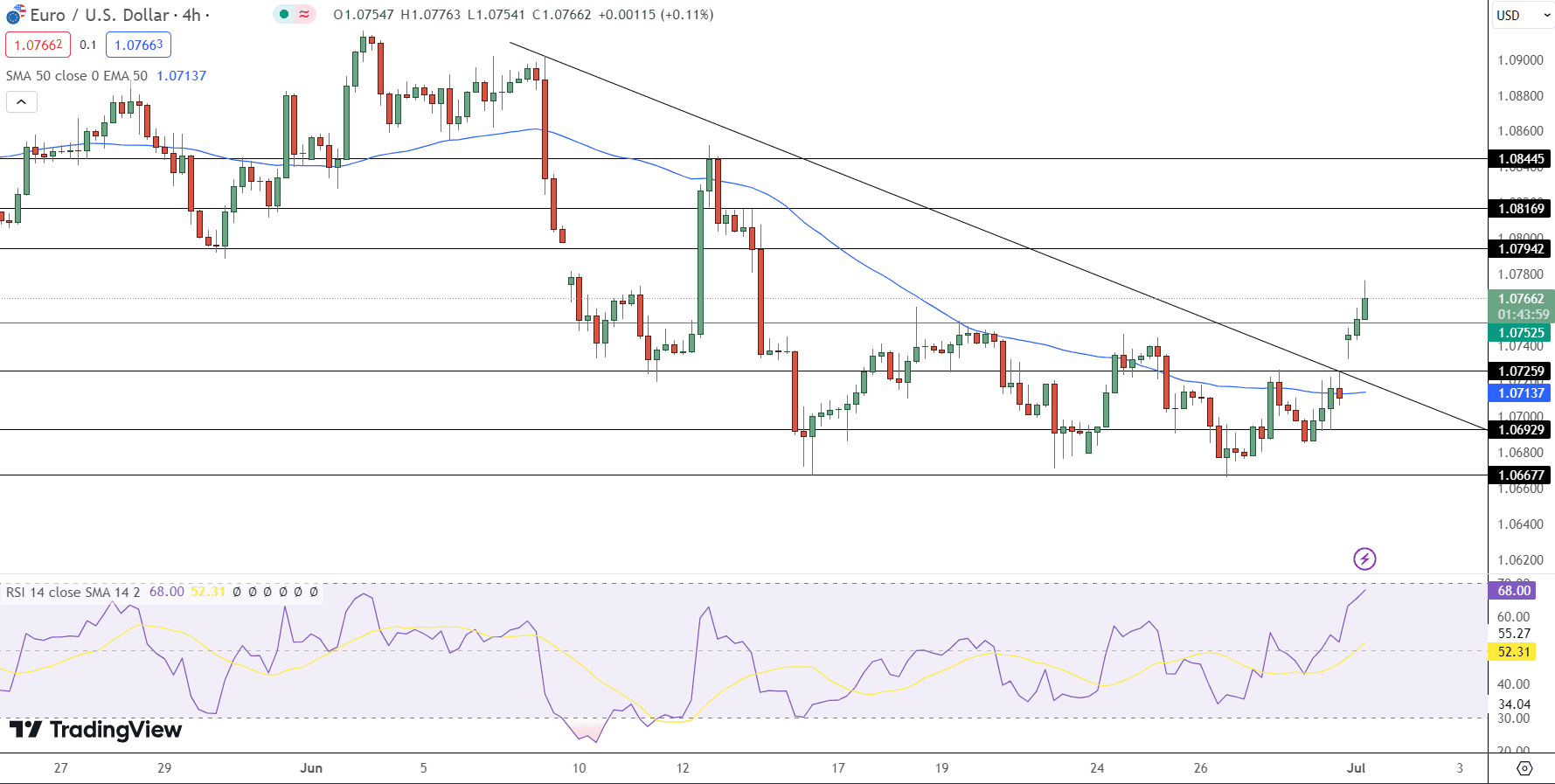Click the 24 date on time axis
The image size is (1555, 784).
(1097, 768)
